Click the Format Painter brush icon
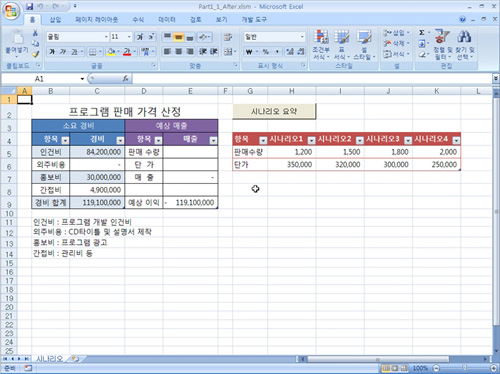This screenshot has width=500, height=374. 36,54
